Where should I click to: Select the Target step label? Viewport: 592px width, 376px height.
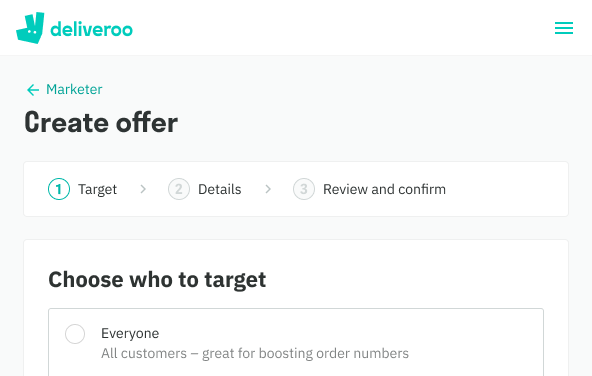tap(97, 189)
